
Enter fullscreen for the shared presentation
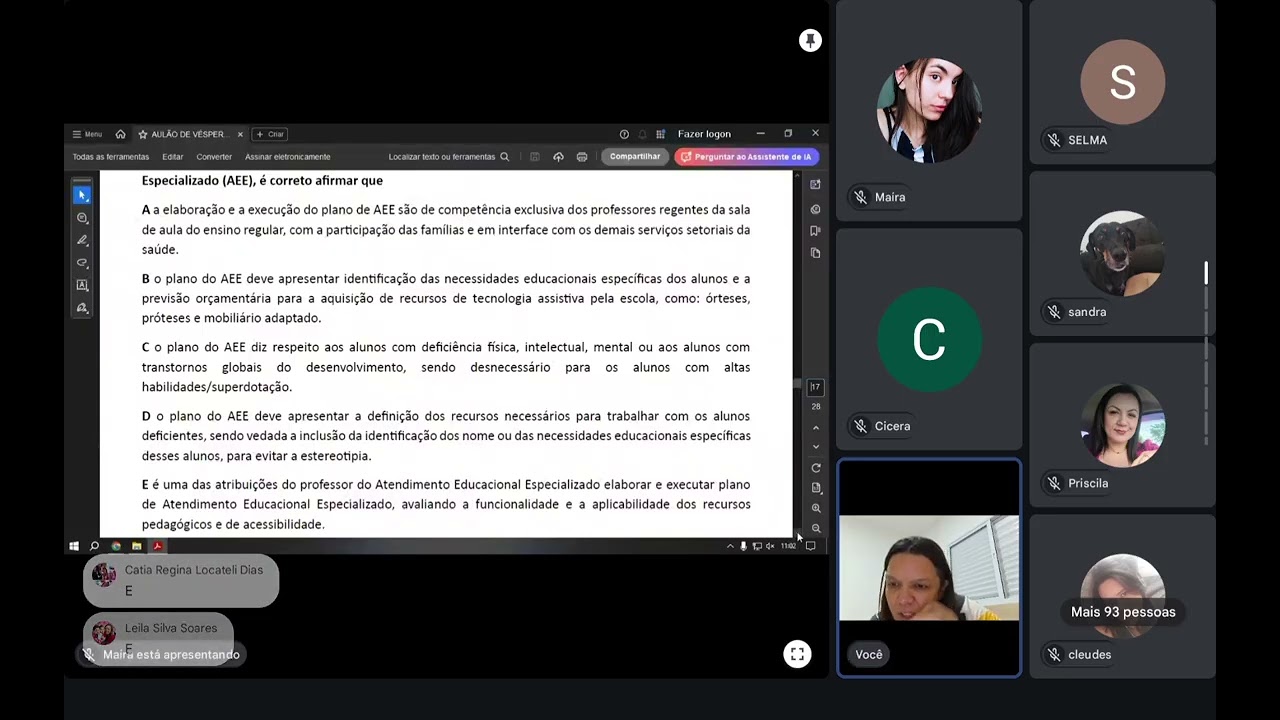pos(797,654)
